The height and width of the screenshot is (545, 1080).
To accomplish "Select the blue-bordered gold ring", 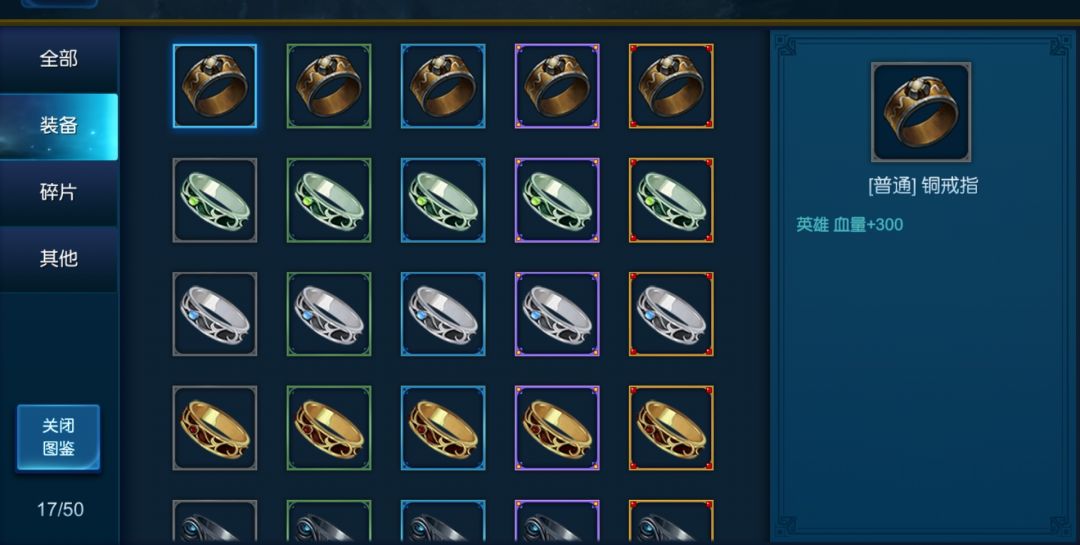I will tap(443, 428).
